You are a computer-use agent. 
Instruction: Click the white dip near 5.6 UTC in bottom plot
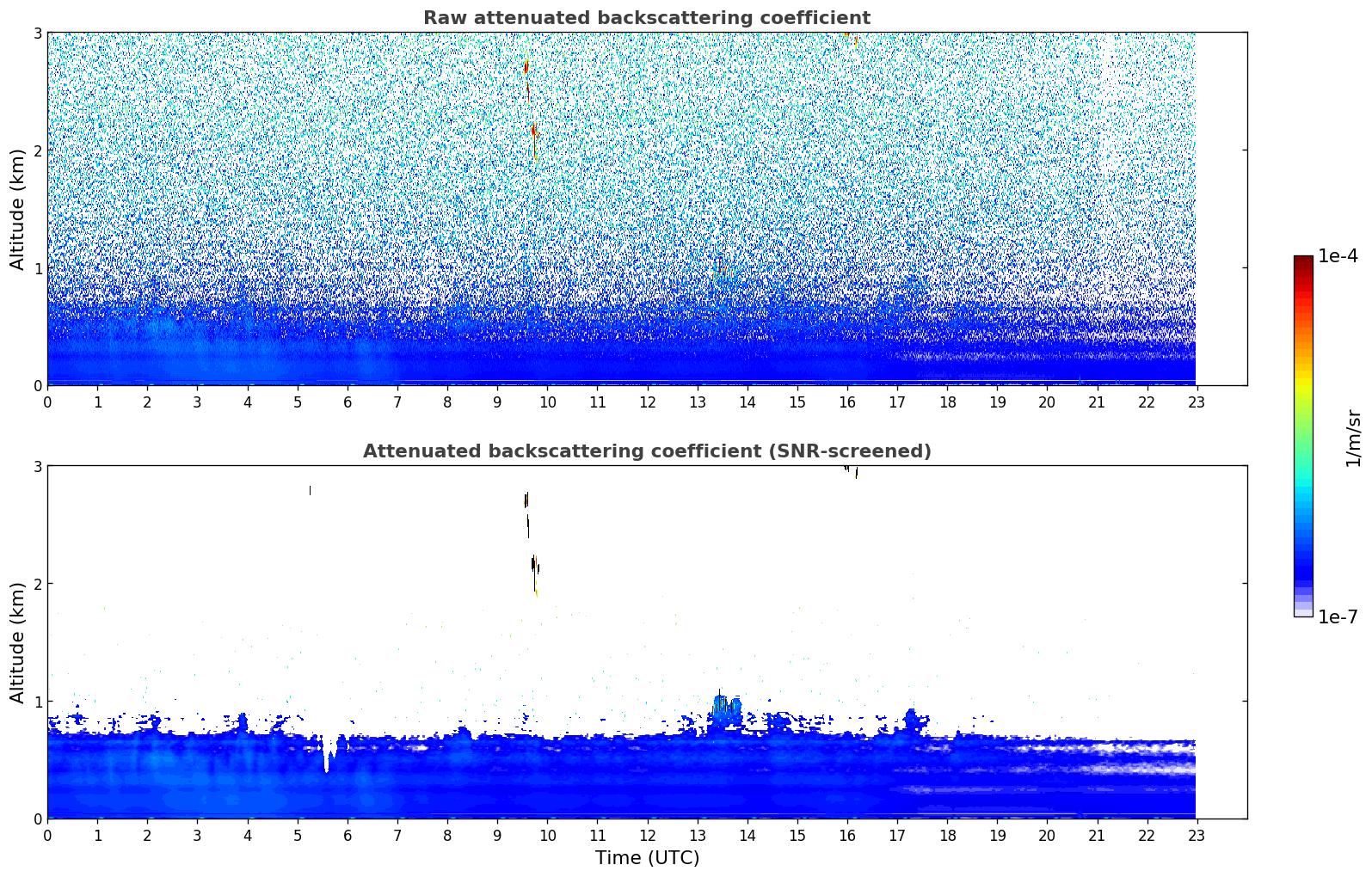pos(327,754)
